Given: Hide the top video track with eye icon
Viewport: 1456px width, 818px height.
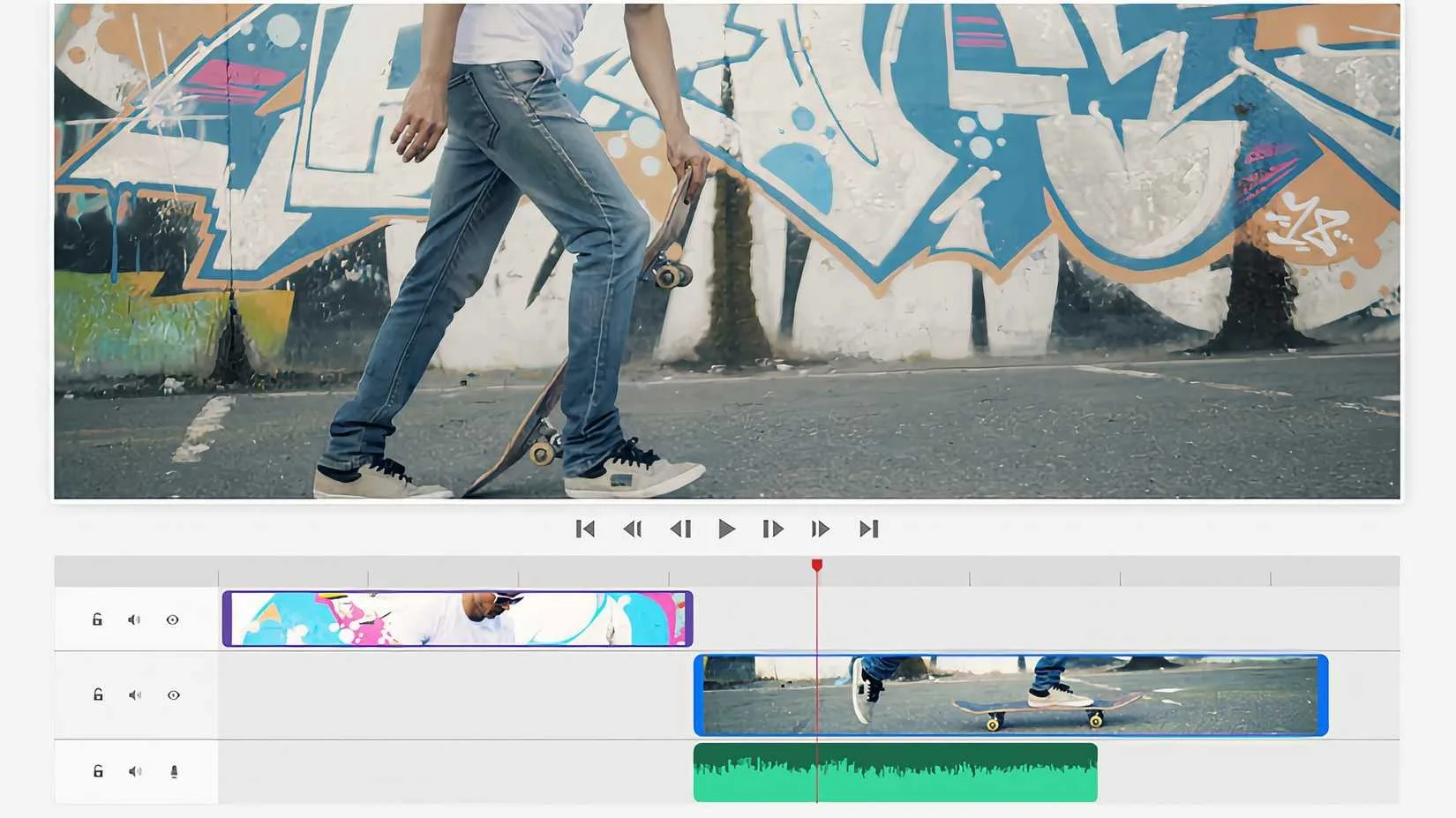Looking at the screenshot, I should (x=173, y=619).
